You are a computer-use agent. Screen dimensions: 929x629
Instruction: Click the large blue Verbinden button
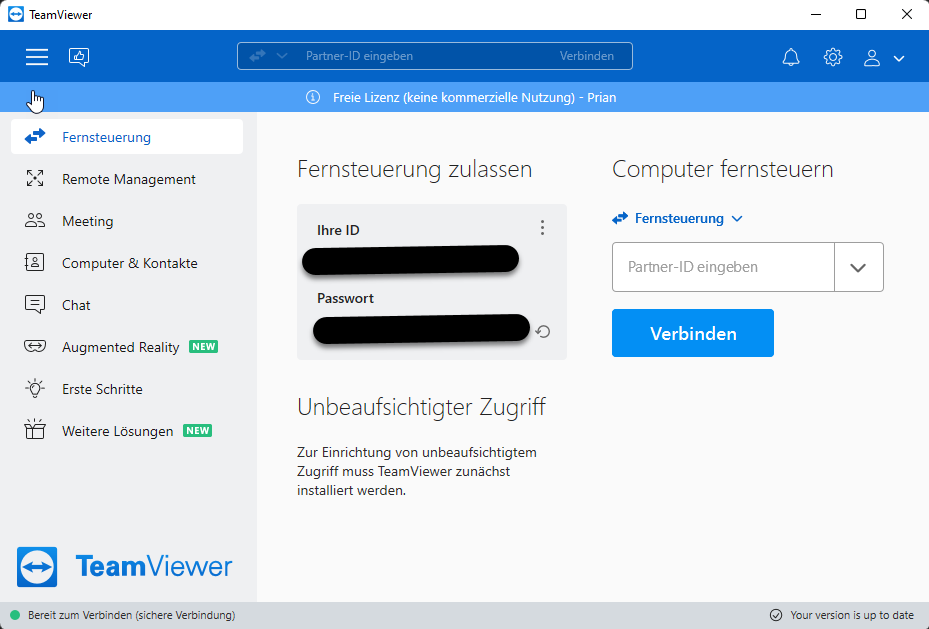[693, 333]
